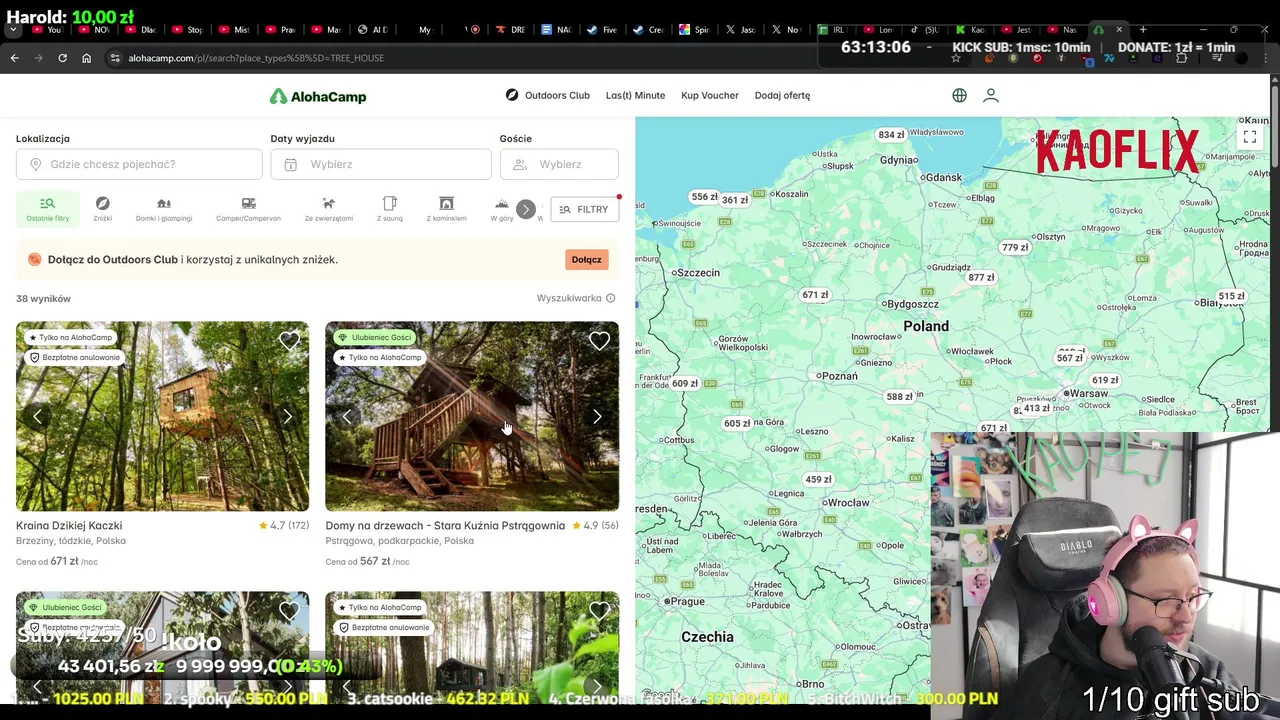This screenshot has width=1280, height=720.
Task: Show previous photo of Domy na drzewach
Action: coord(347,416)
